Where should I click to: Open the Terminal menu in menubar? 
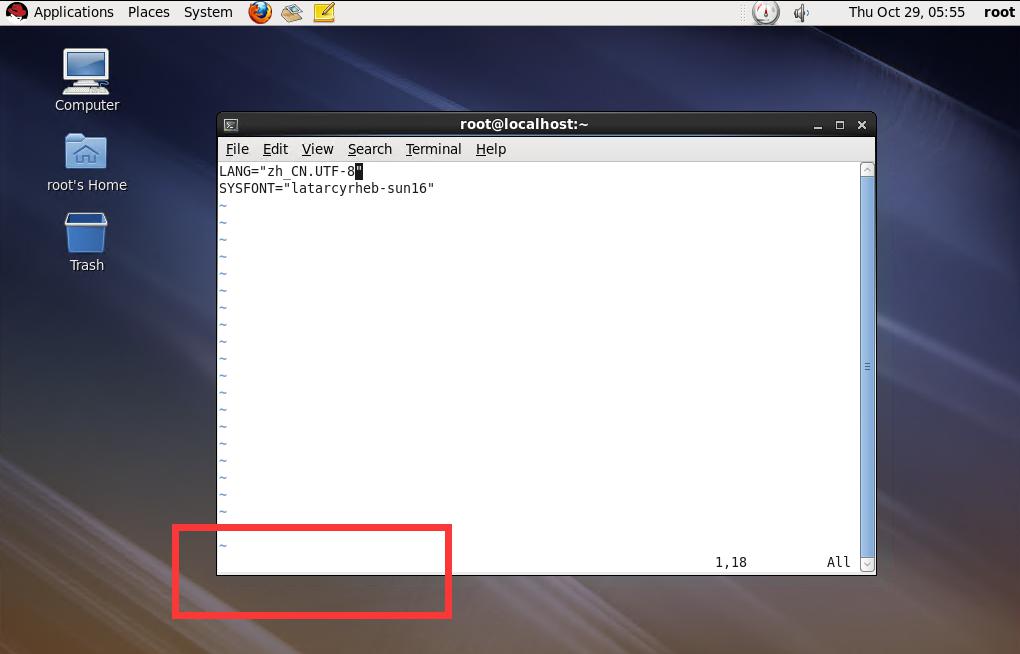pyautogui.click(x=433, y=149)
